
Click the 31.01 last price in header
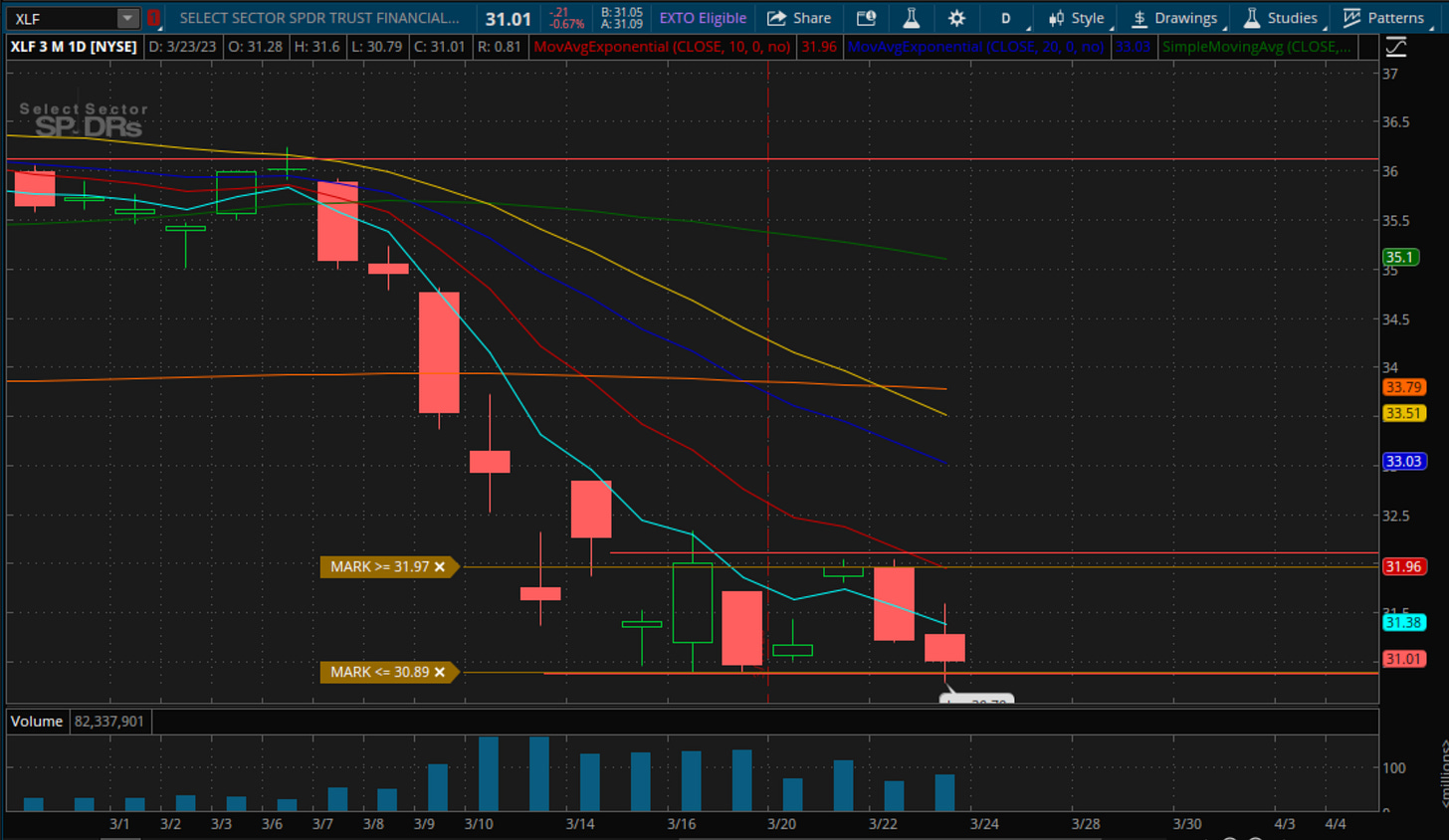tap(509, 18)
